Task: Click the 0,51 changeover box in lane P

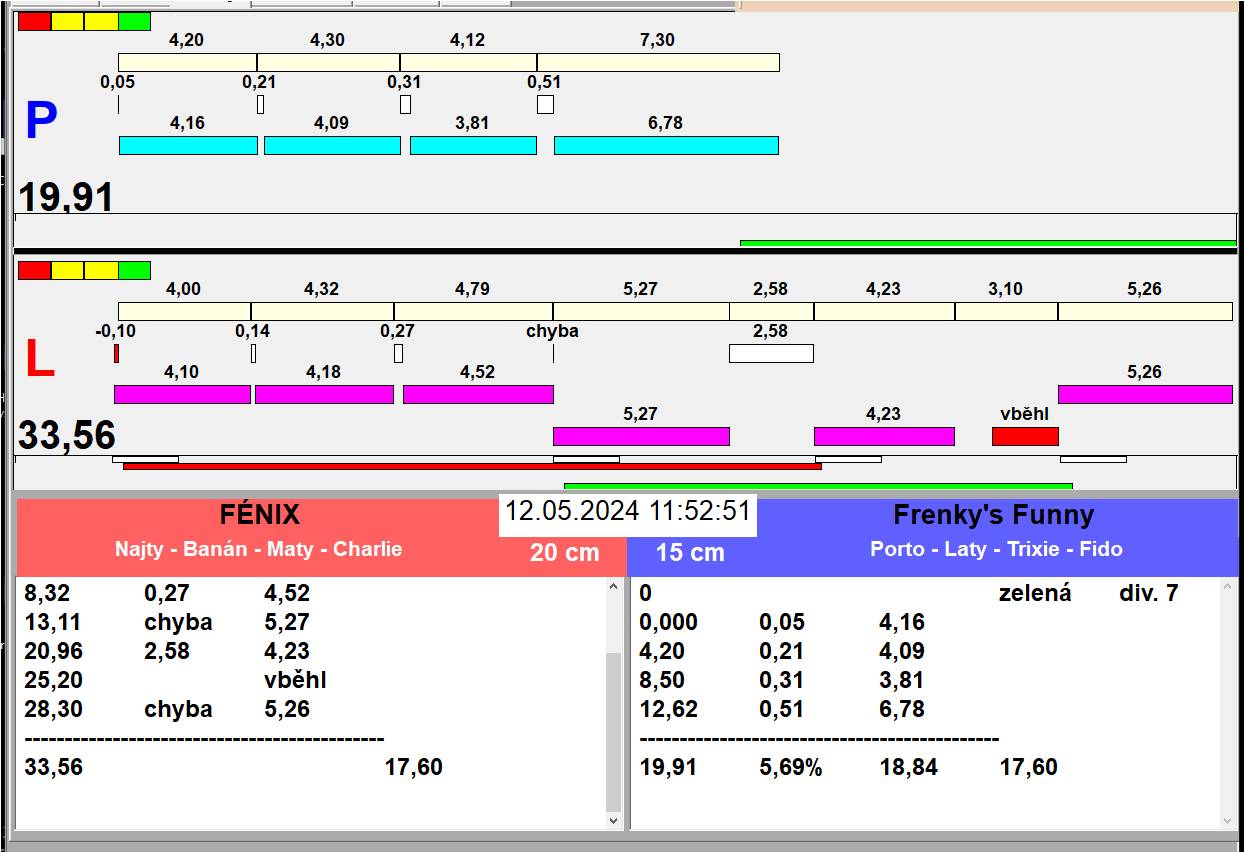Action: tap(545, 104)
